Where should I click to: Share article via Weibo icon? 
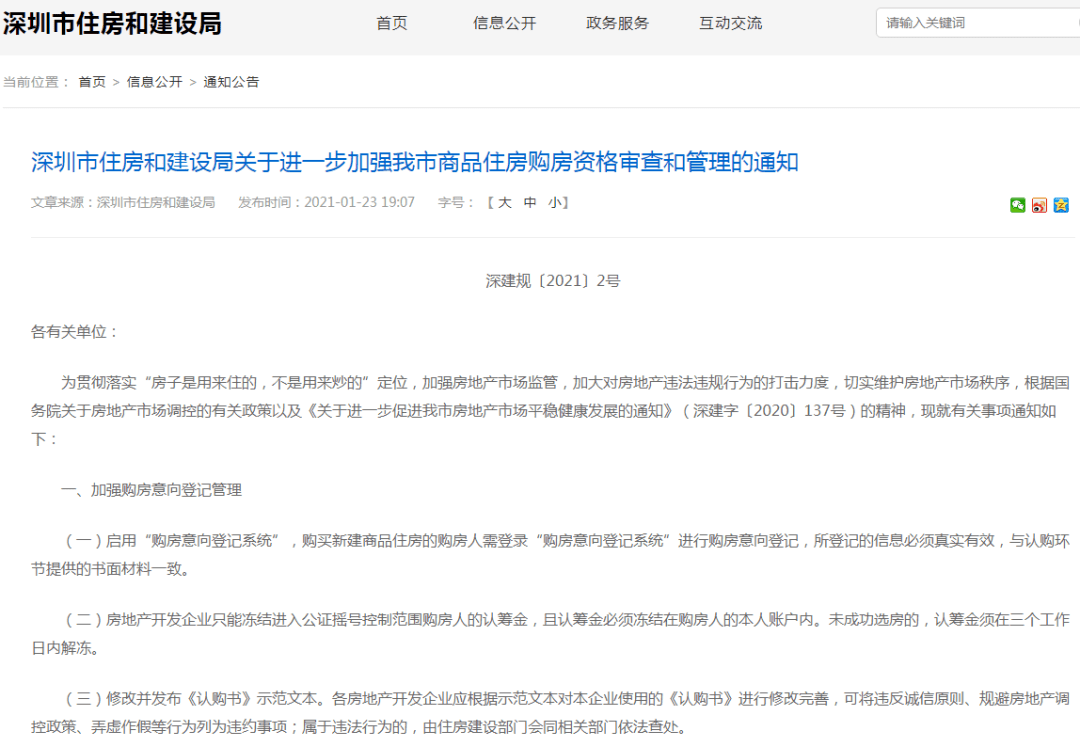click(1039, 204)
